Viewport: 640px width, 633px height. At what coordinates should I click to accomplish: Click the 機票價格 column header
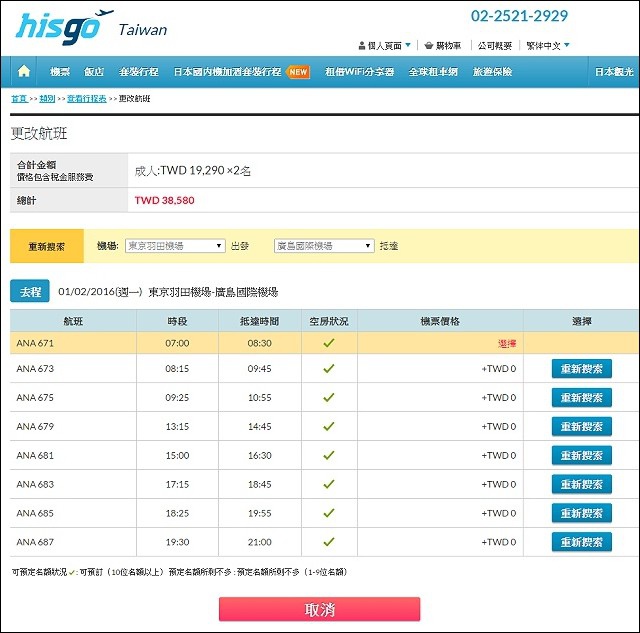click(440, 321)
